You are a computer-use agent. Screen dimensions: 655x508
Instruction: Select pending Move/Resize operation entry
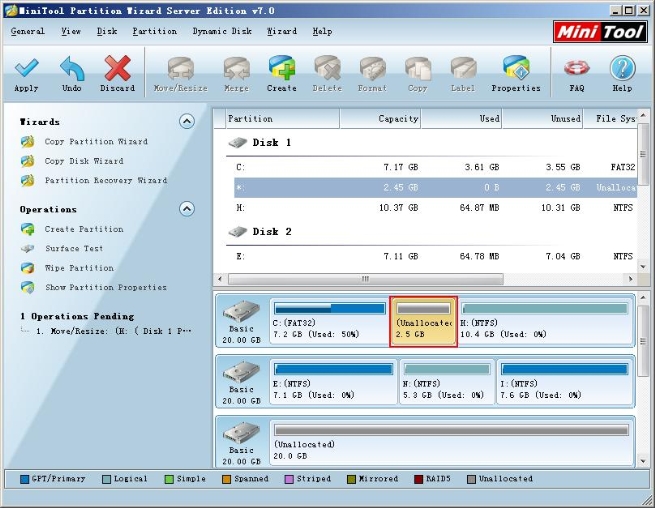click(x=113, y=331)
